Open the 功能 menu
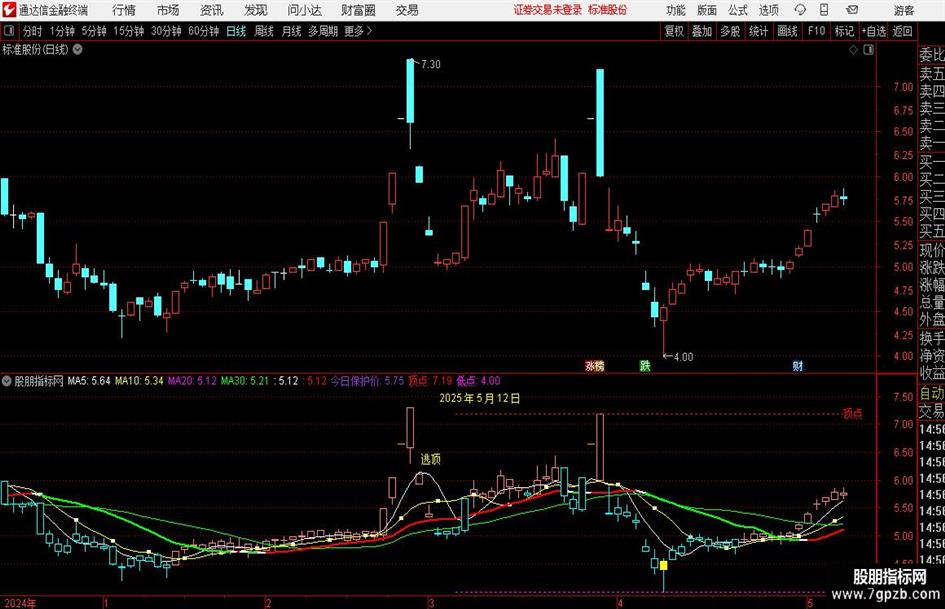Screen dimensions: 945x609 coord(676,10)
